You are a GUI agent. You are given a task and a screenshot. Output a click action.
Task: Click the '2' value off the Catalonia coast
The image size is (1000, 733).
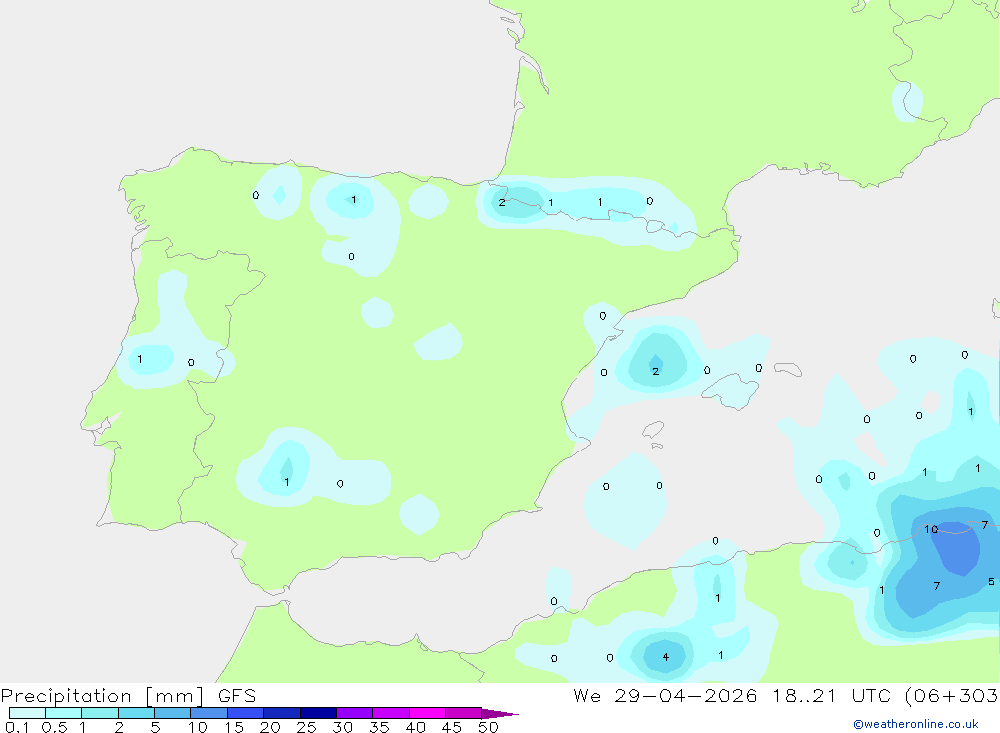pyautogui.click(x=656, y=371)
